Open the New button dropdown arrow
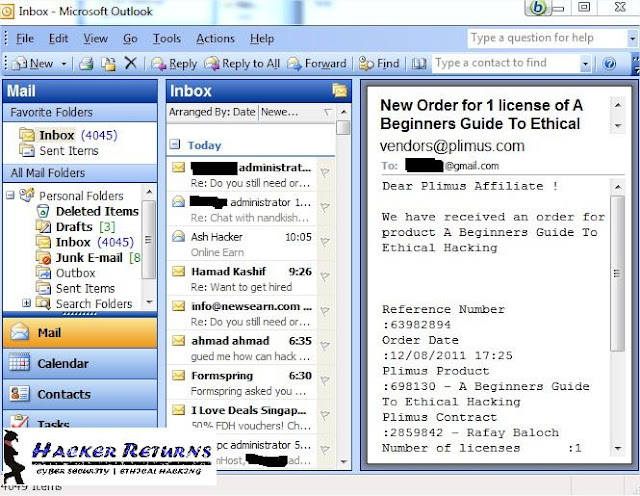This screenshot has width=640, height=496. (x=64, y=64)
